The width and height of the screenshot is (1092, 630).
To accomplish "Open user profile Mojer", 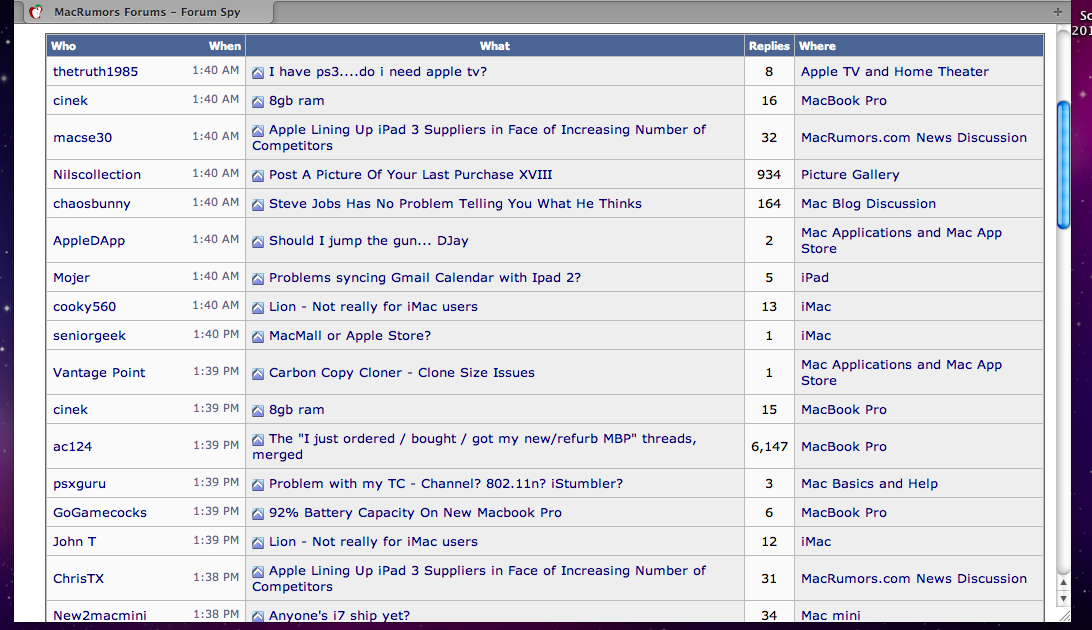I will (x=72, y=278).
